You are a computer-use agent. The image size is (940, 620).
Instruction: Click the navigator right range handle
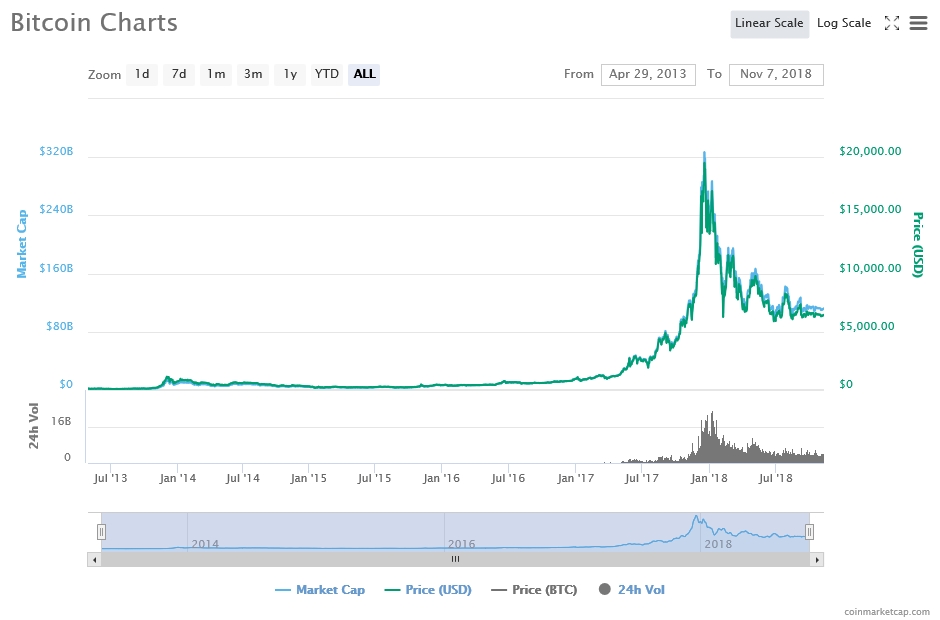coord(810,532)
